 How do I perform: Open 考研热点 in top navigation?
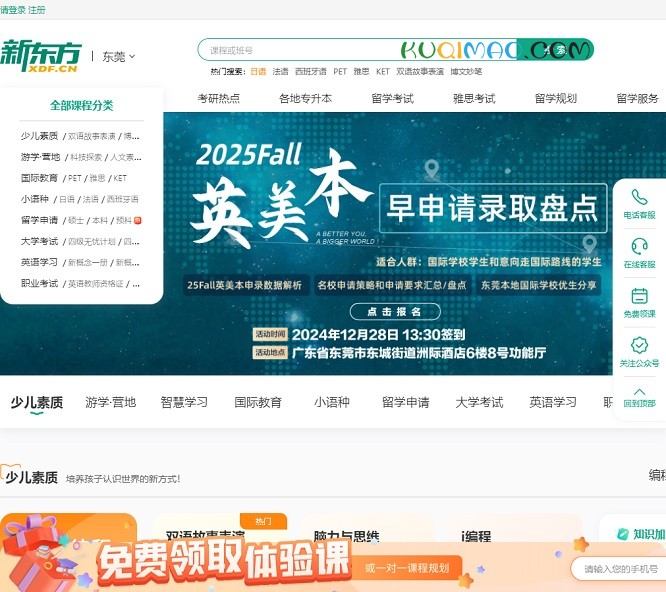(219, 99)
